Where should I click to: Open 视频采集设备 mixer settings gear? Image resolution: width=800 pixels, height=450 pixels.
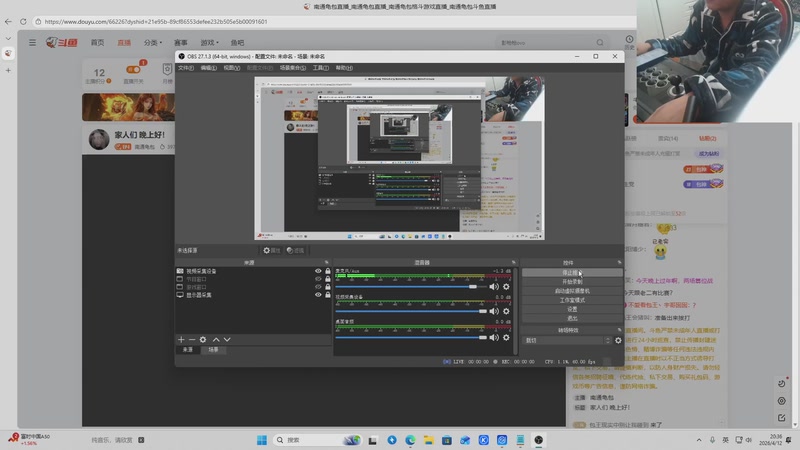tap(506, 311)
